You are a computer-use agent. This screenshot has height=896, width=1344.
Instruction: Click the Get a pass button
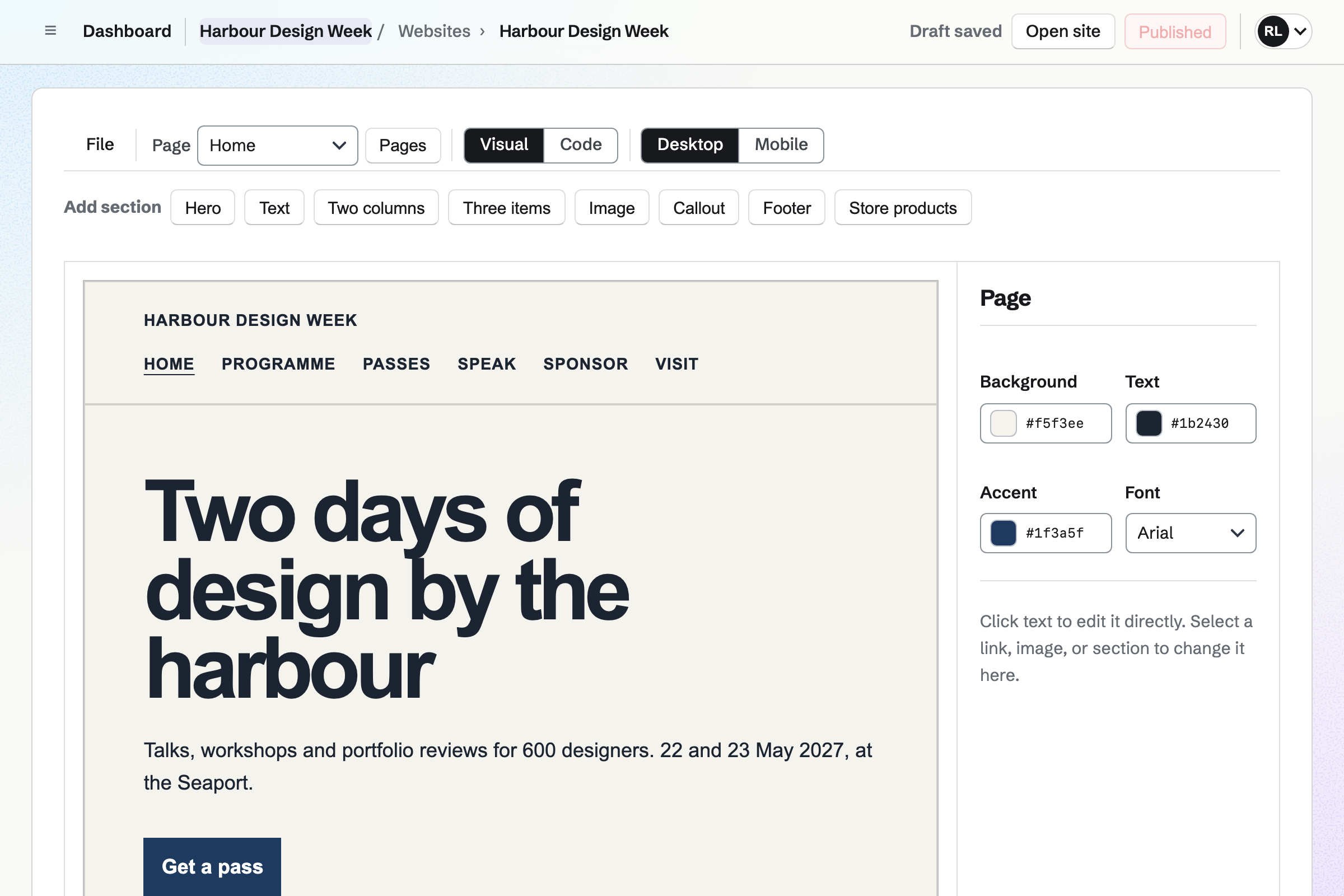212,866
